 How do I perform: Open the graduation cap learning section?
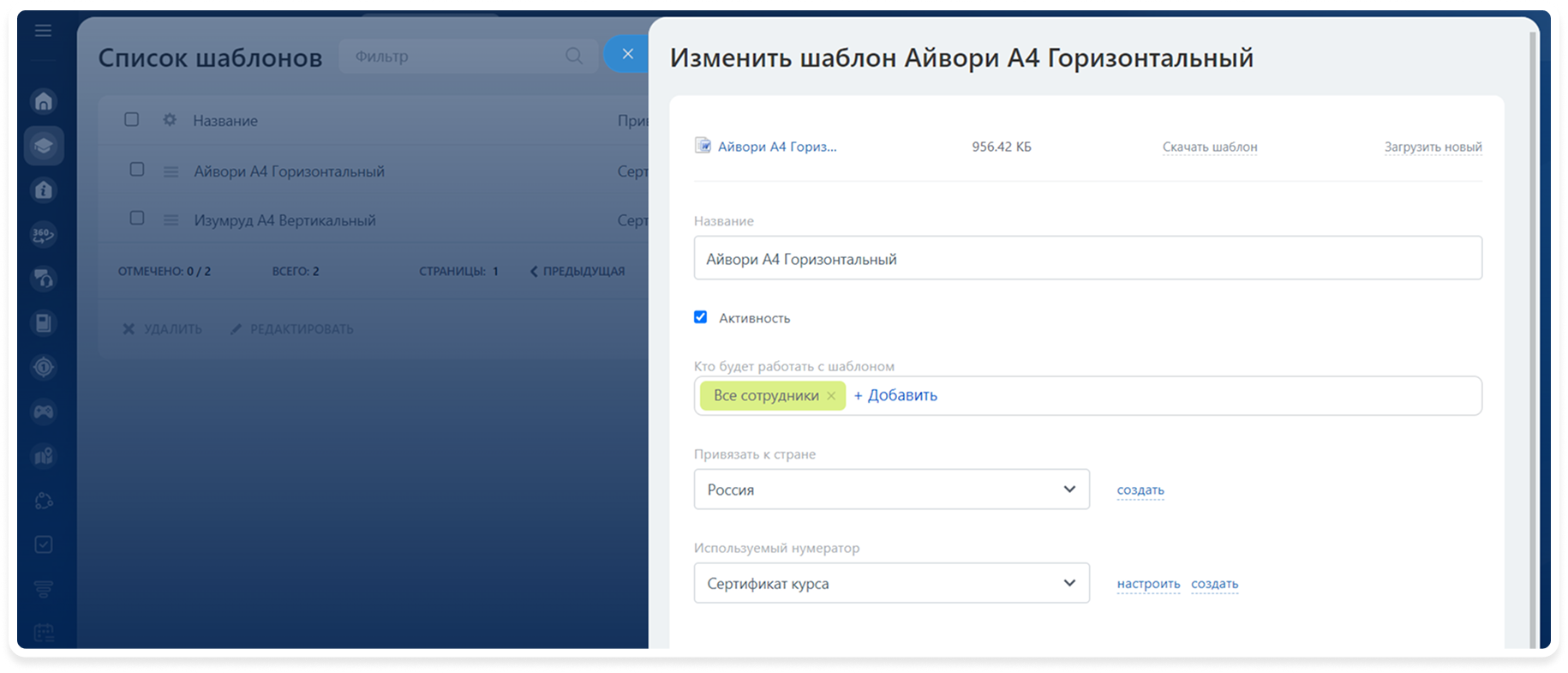click(44, 146)
